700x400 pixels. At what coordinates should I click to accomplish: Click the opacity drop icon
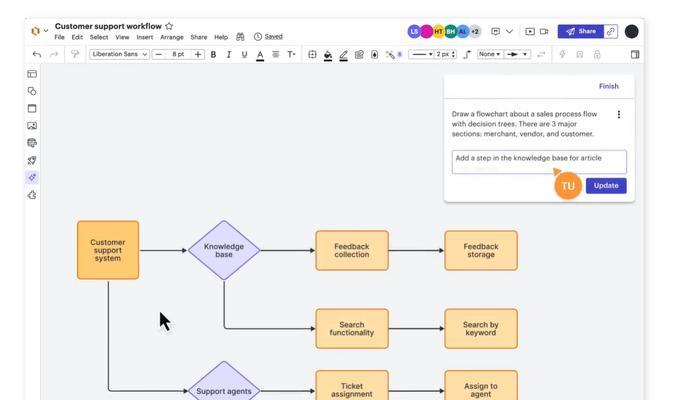click(375, 54)
